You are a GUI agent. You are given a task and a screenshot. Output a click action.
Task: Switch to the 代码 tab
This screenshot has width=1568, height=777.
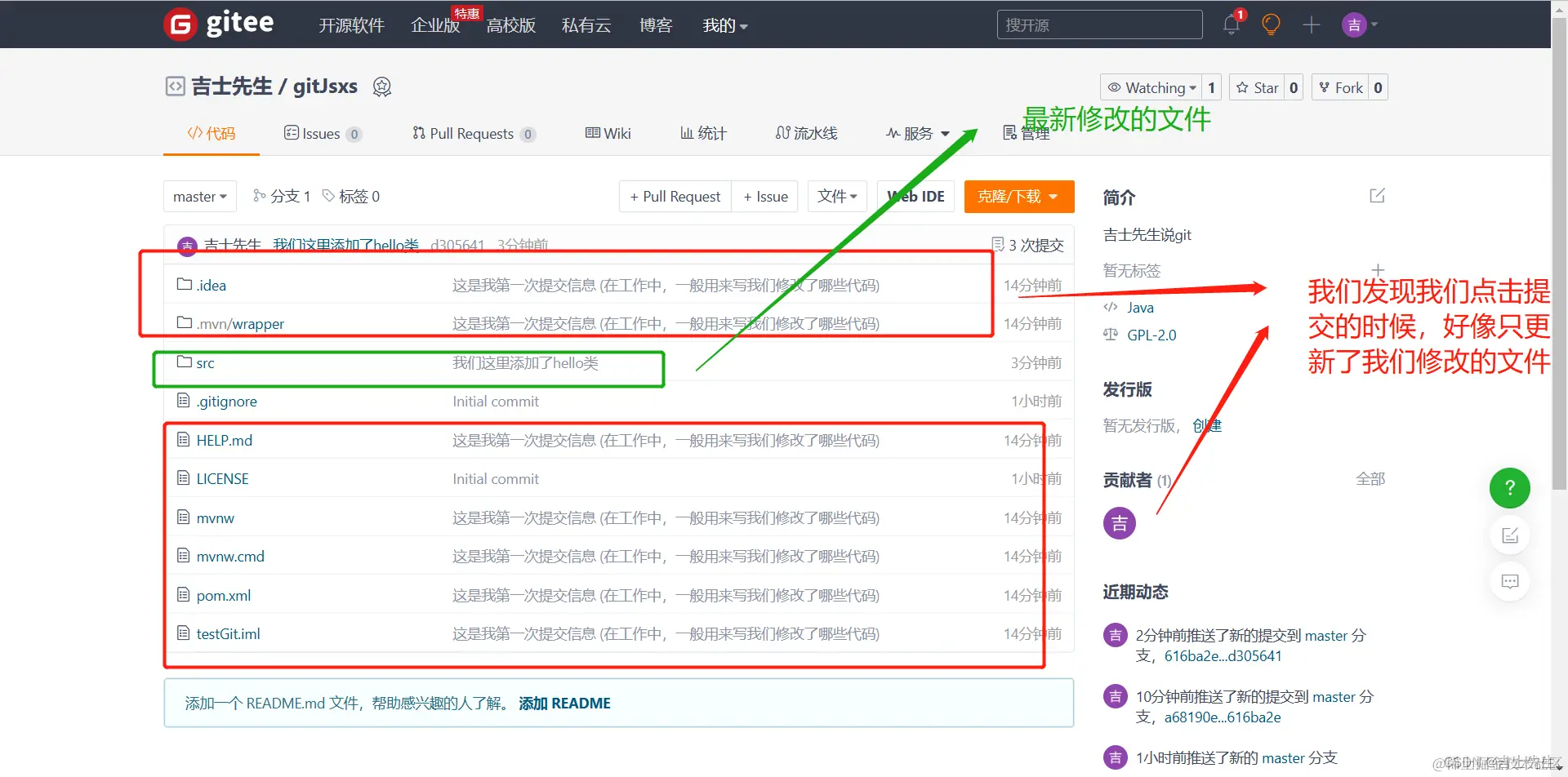[212, 133]
